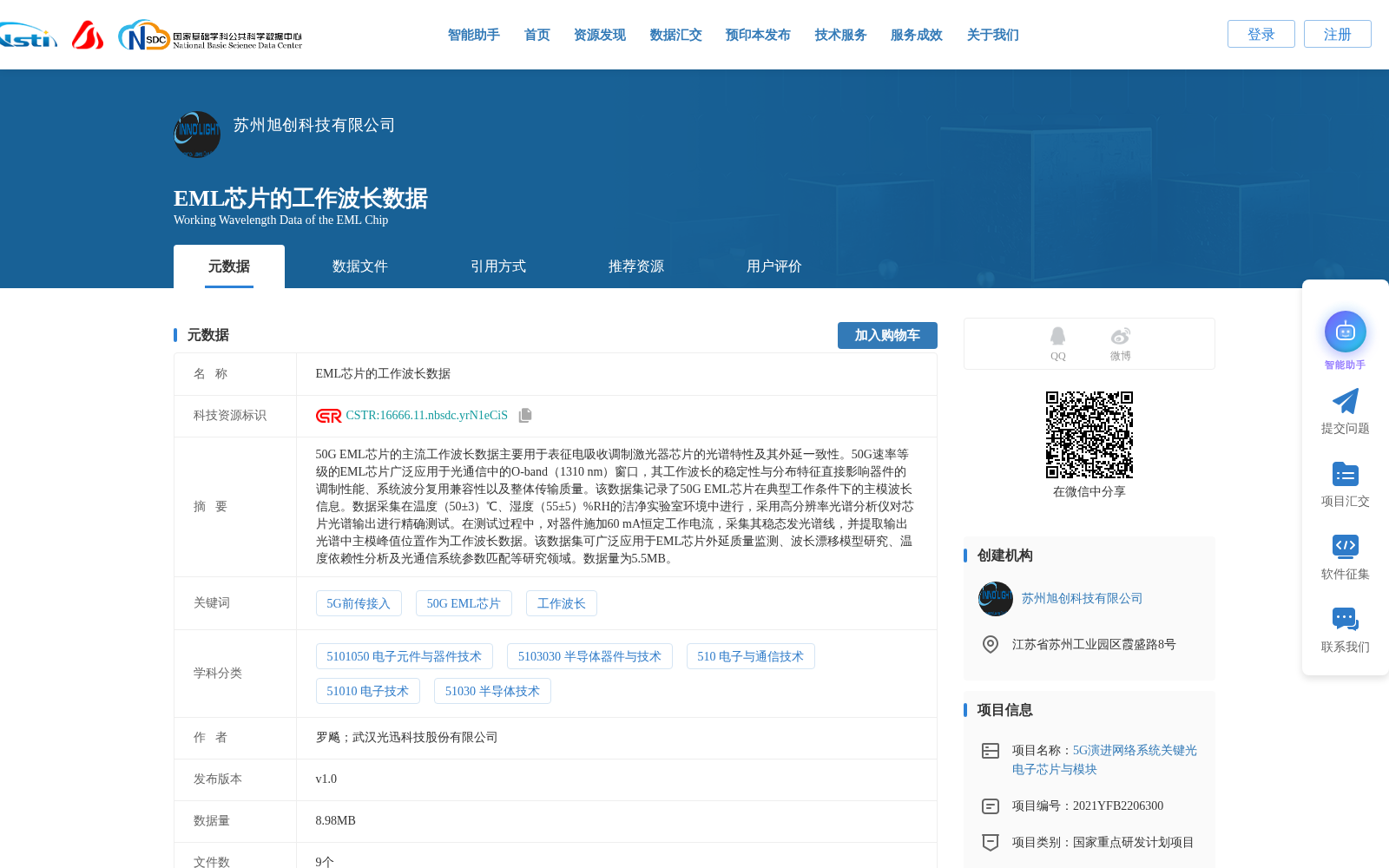Click 联系我们 chat icon
Viewport: 1389px width, 868px height.
pyautogui.click(x=1346, y=619)
